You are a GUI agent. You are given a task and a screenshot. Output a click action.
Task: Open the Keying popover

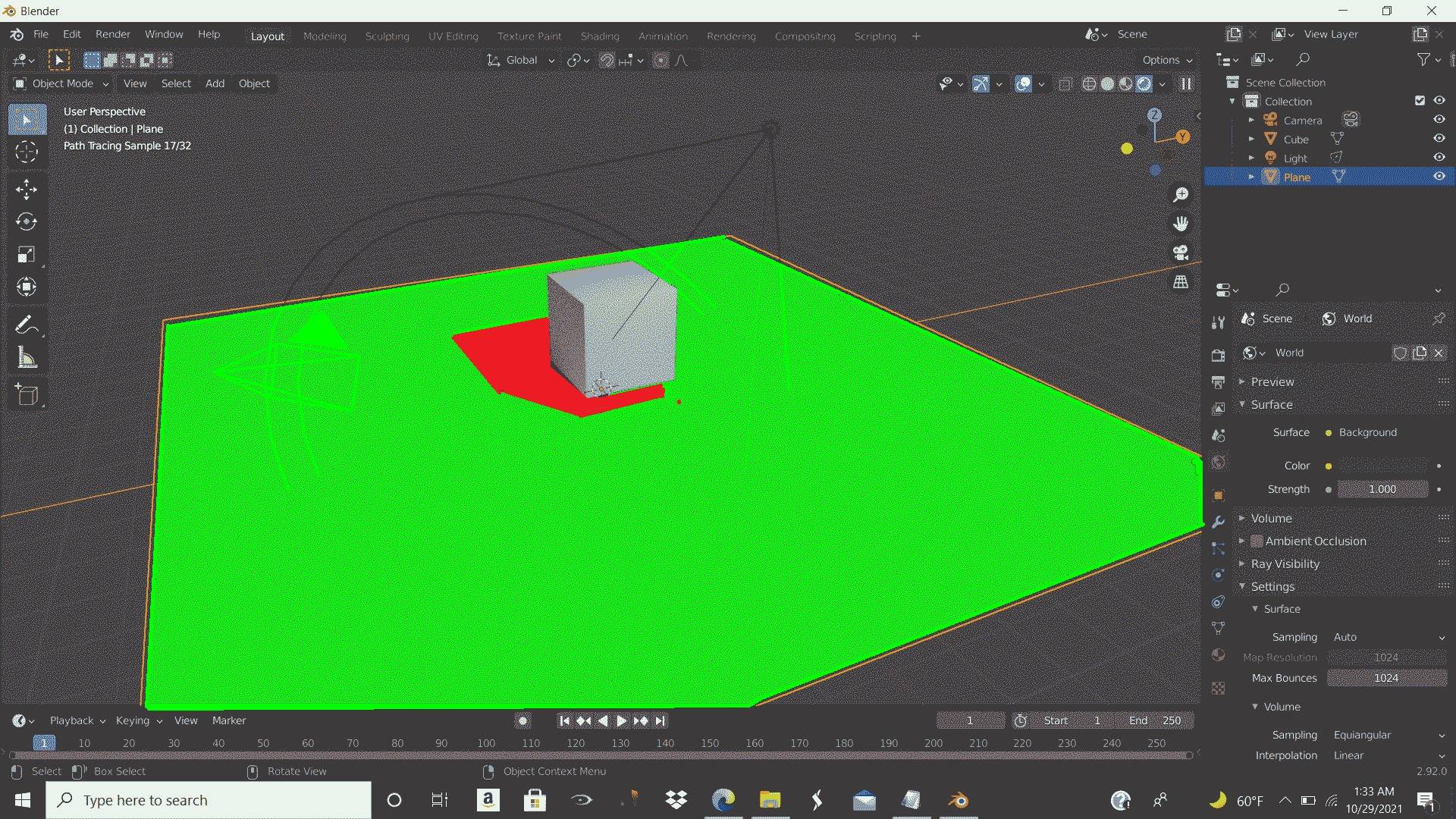(x=138, y=721)
